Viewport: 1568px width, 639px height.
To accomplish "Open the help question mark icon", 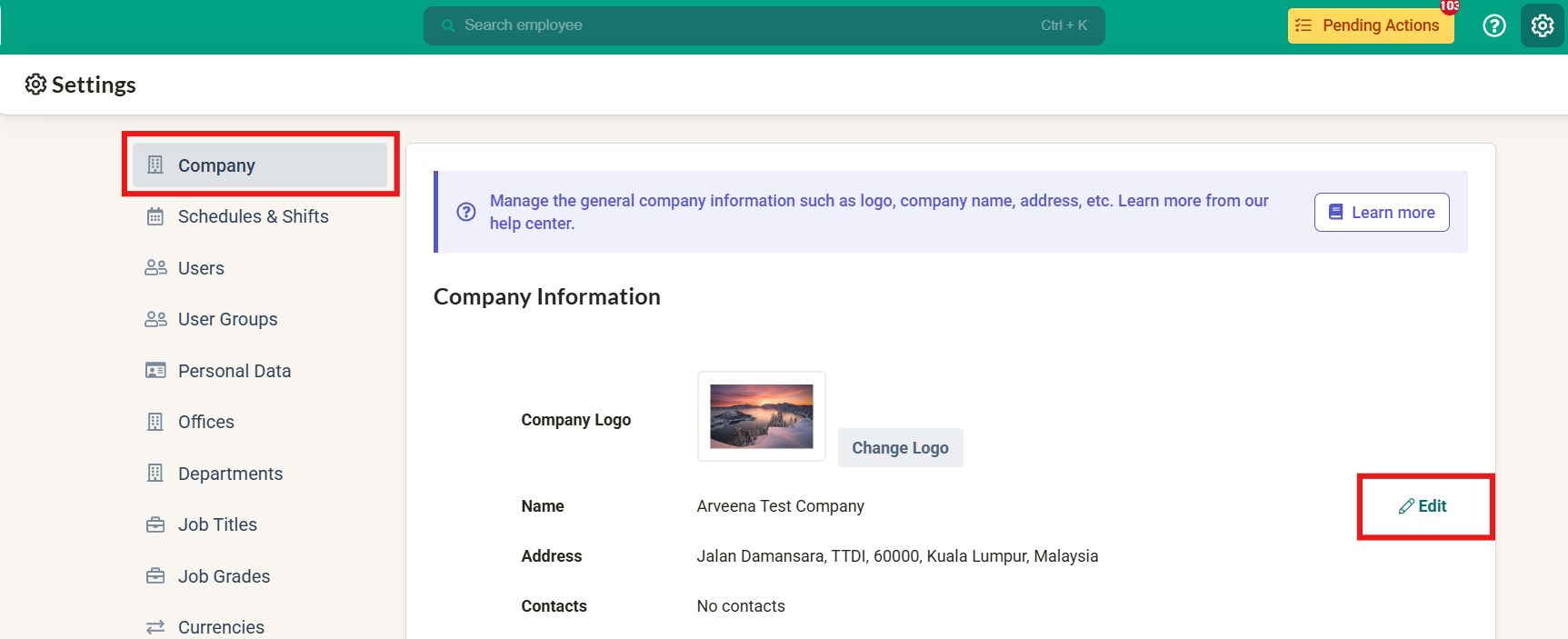I will [x=1494, y=25].
